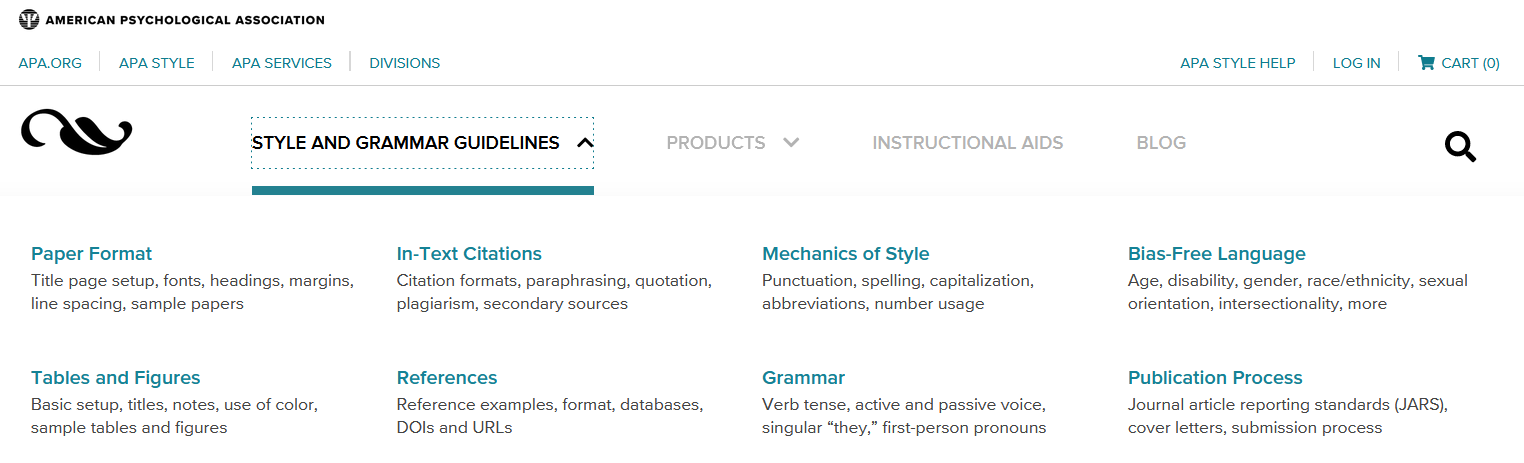Visit the APA Services link
1524x463 pixels.
pyautogui.click(x=281, y=63)
